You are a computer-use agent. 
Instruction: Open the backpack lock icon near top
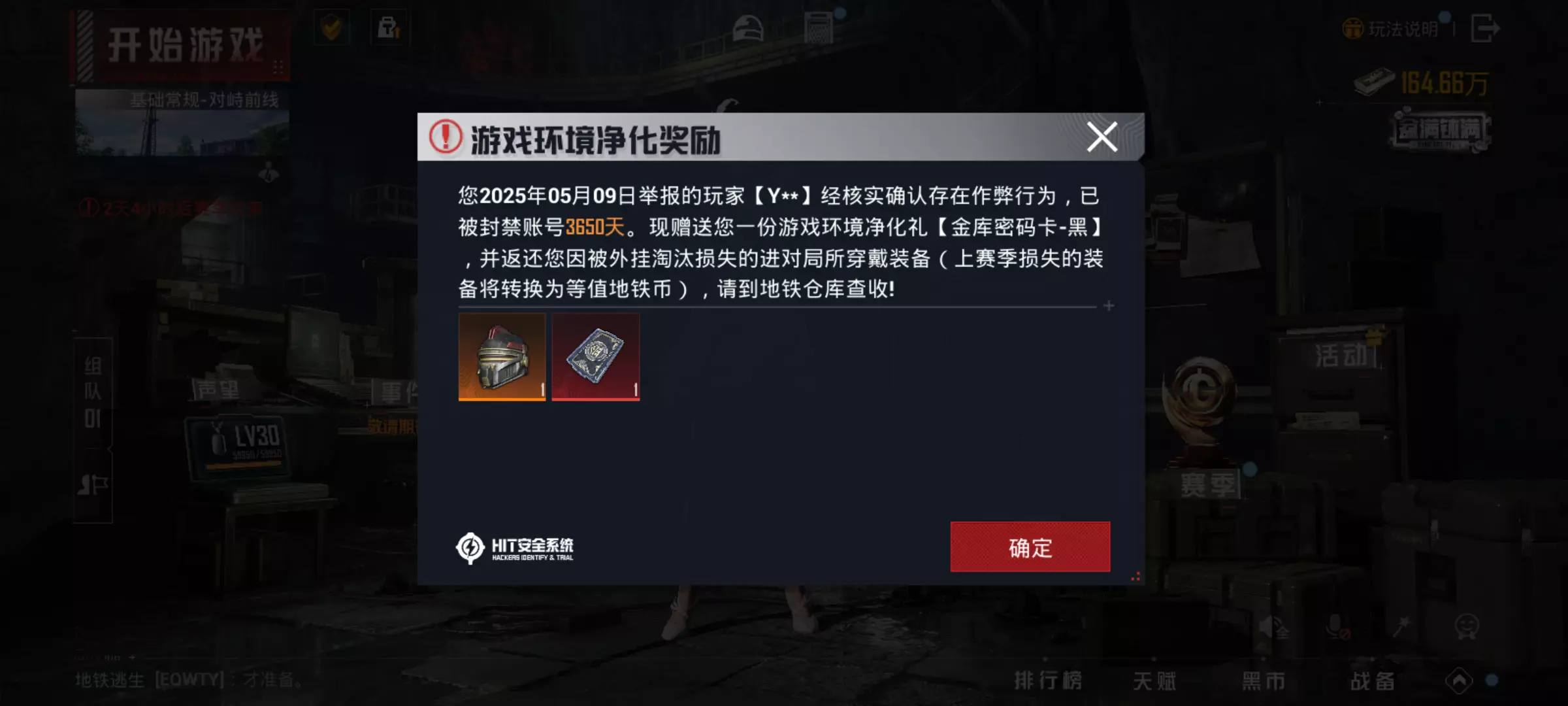point(388,27)
